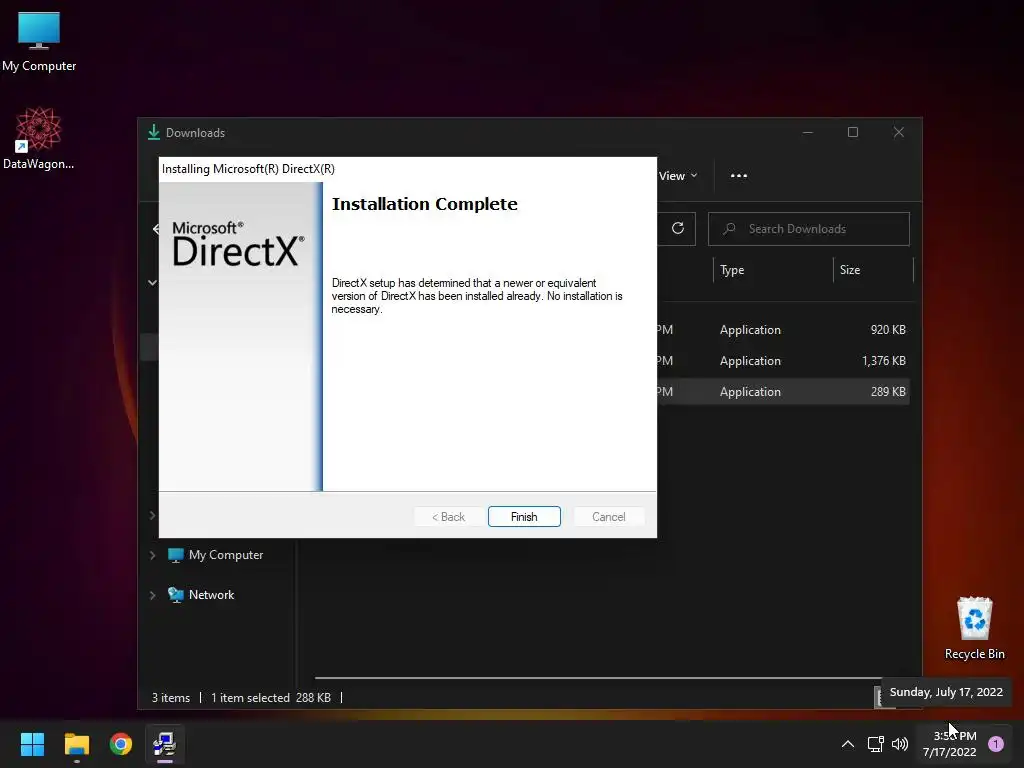Maximize the Downloads window

coord(853,132)
